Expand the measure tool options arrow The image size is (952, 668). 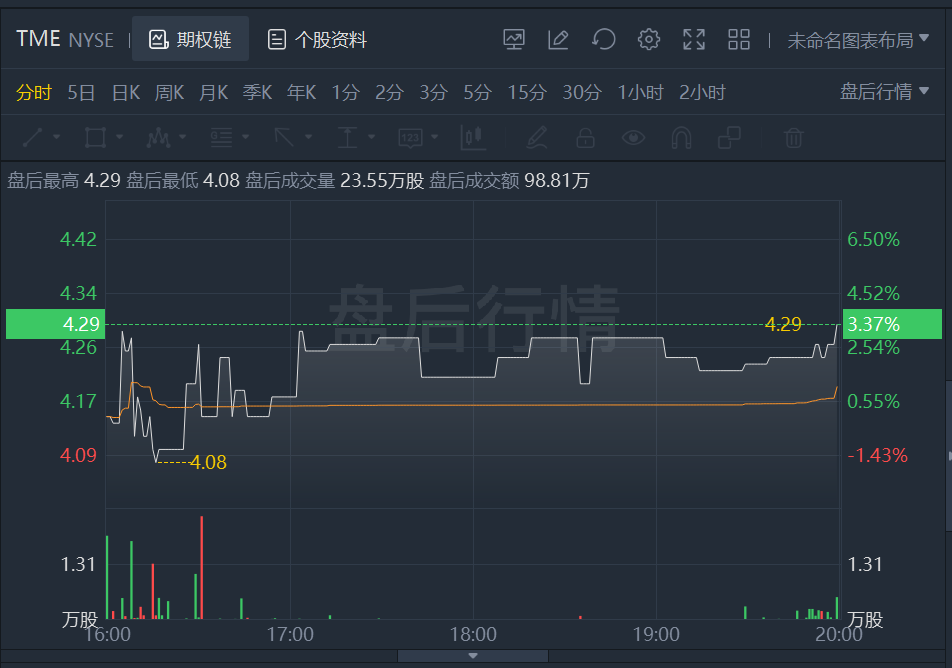point(372,137)
